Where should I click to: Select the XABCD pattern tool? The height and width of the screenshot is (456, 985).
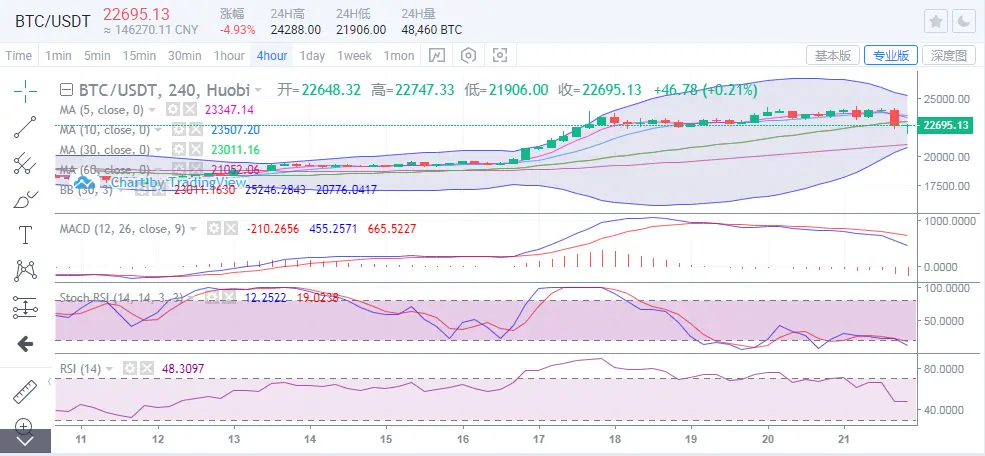[x=25, y=271]
